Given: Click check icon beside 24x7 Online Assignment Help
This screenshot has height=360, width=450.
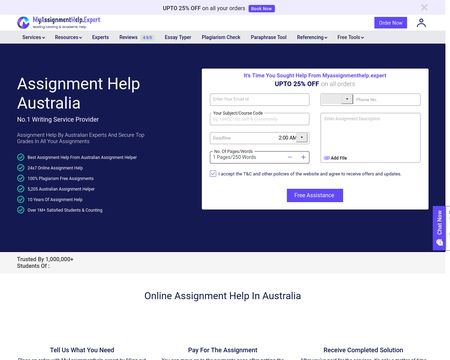Looking at the screenshot, I should coord(21,168).
